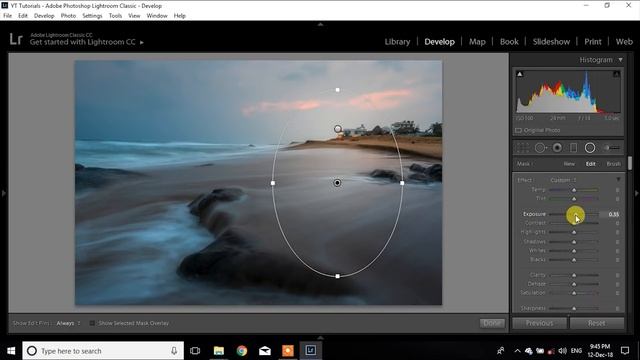Expand the top panel arrow
The image size is (640, 360).
coord(320,24)
